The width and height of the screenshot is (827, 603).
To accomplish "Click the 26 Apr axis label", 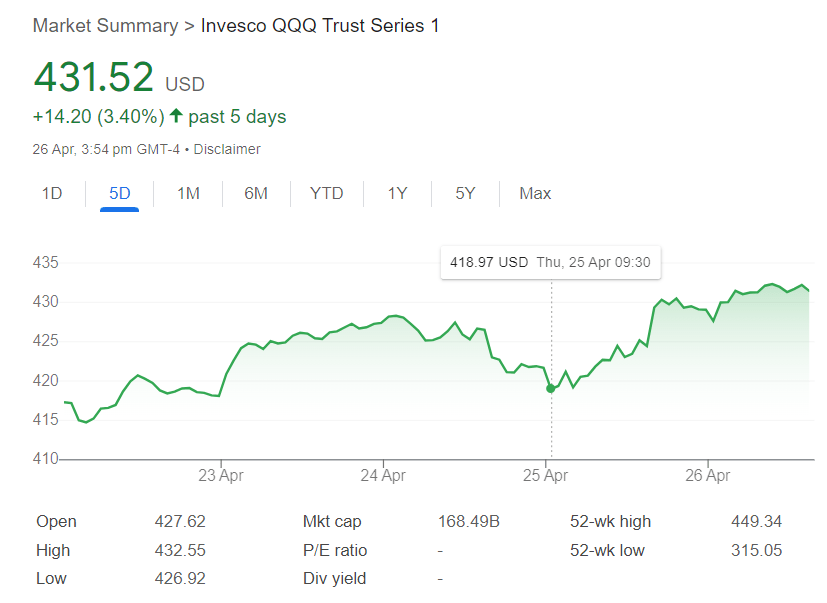I will 707,475.
